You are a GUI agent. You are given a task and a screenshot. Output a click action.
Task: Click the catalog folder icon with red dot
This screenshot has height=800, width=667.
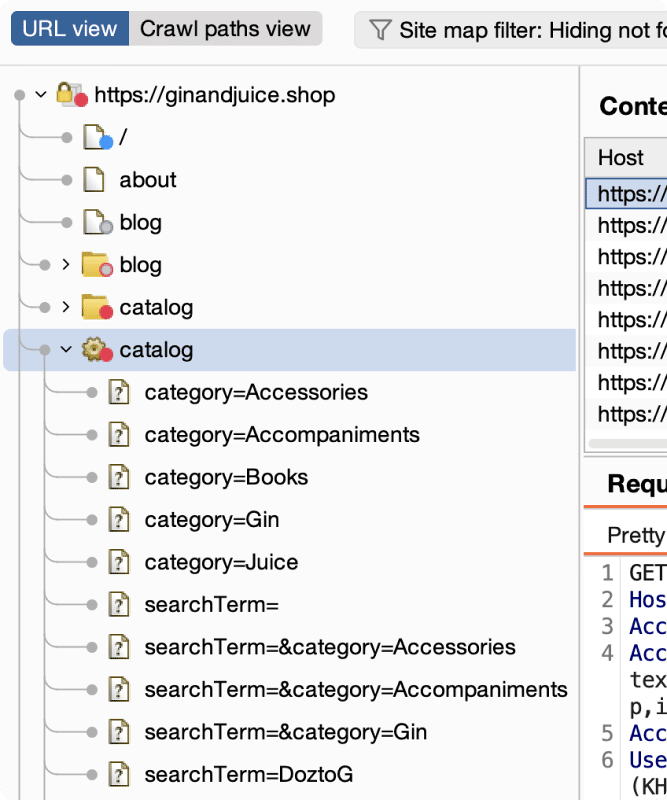pos(95,307)
